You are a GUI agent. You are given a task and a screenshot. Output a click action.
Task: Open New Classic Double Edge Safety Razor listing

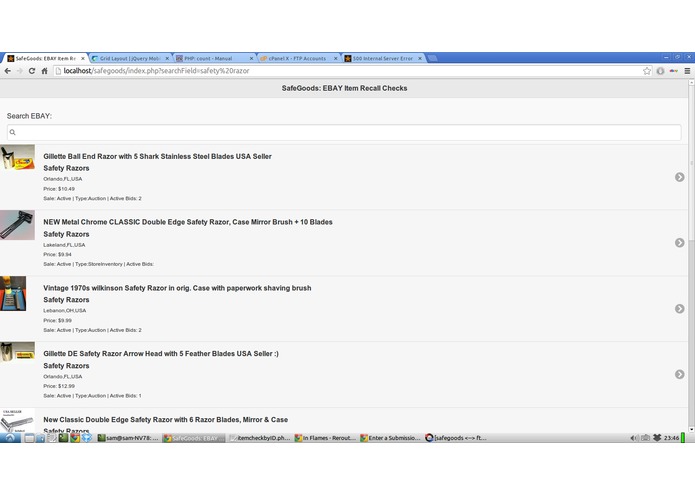point(344,420)
